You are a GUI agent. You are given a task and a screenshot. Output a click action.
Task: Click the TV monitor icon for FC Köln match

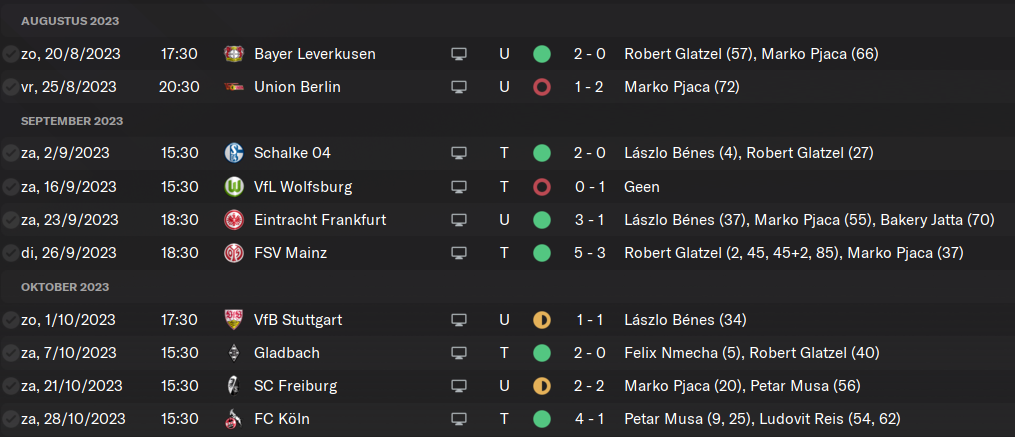click(x=459, y=420)
